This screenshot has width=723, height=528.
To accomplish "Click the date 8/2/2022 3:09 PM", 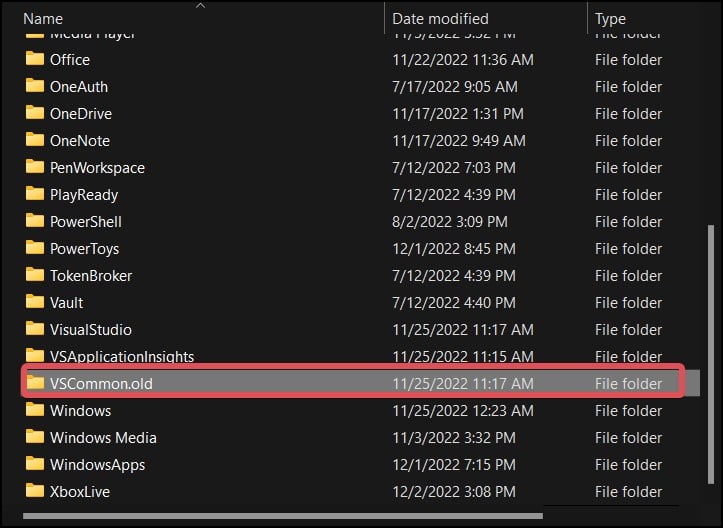I will pos(450,222).
